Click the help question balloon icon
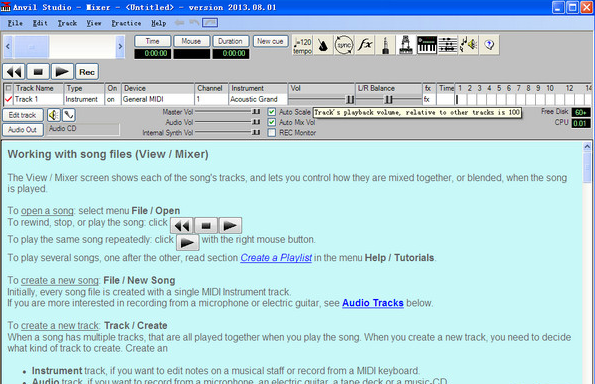The height and width of the screenshot is (384, 595). 489,45
